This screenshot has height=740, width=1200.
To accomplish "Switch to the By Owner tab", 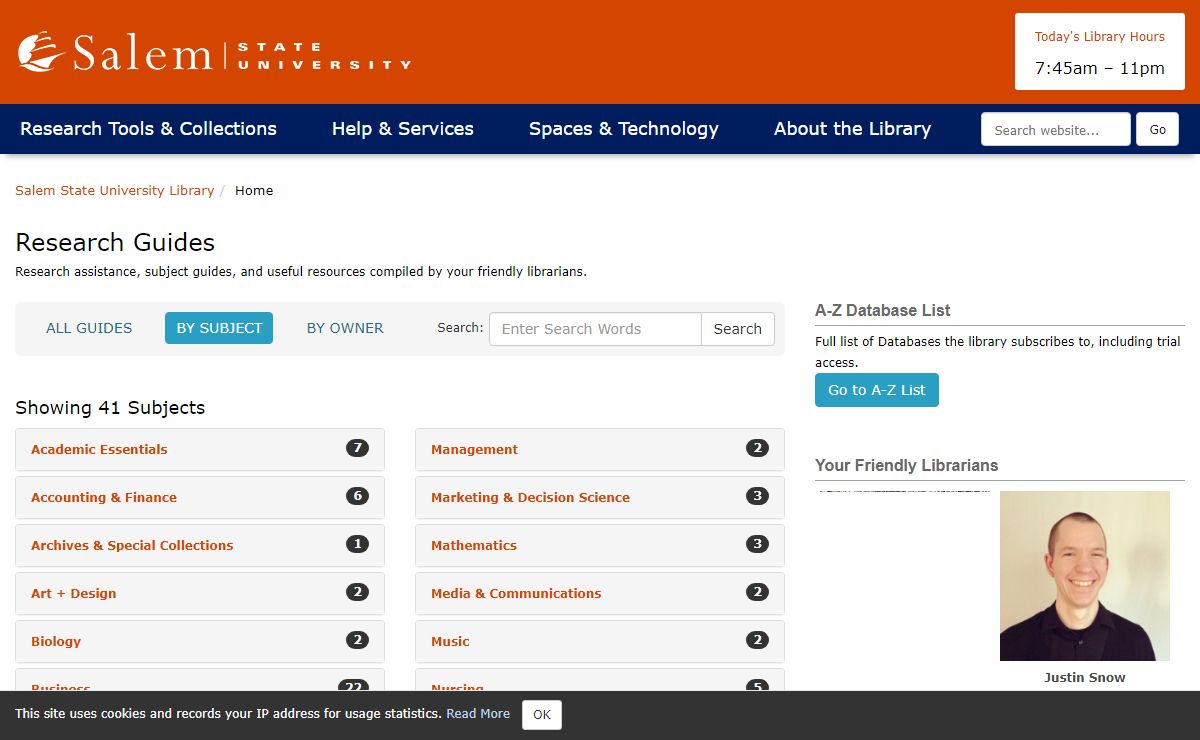I will pyautogui.click(x=345, y=328).
